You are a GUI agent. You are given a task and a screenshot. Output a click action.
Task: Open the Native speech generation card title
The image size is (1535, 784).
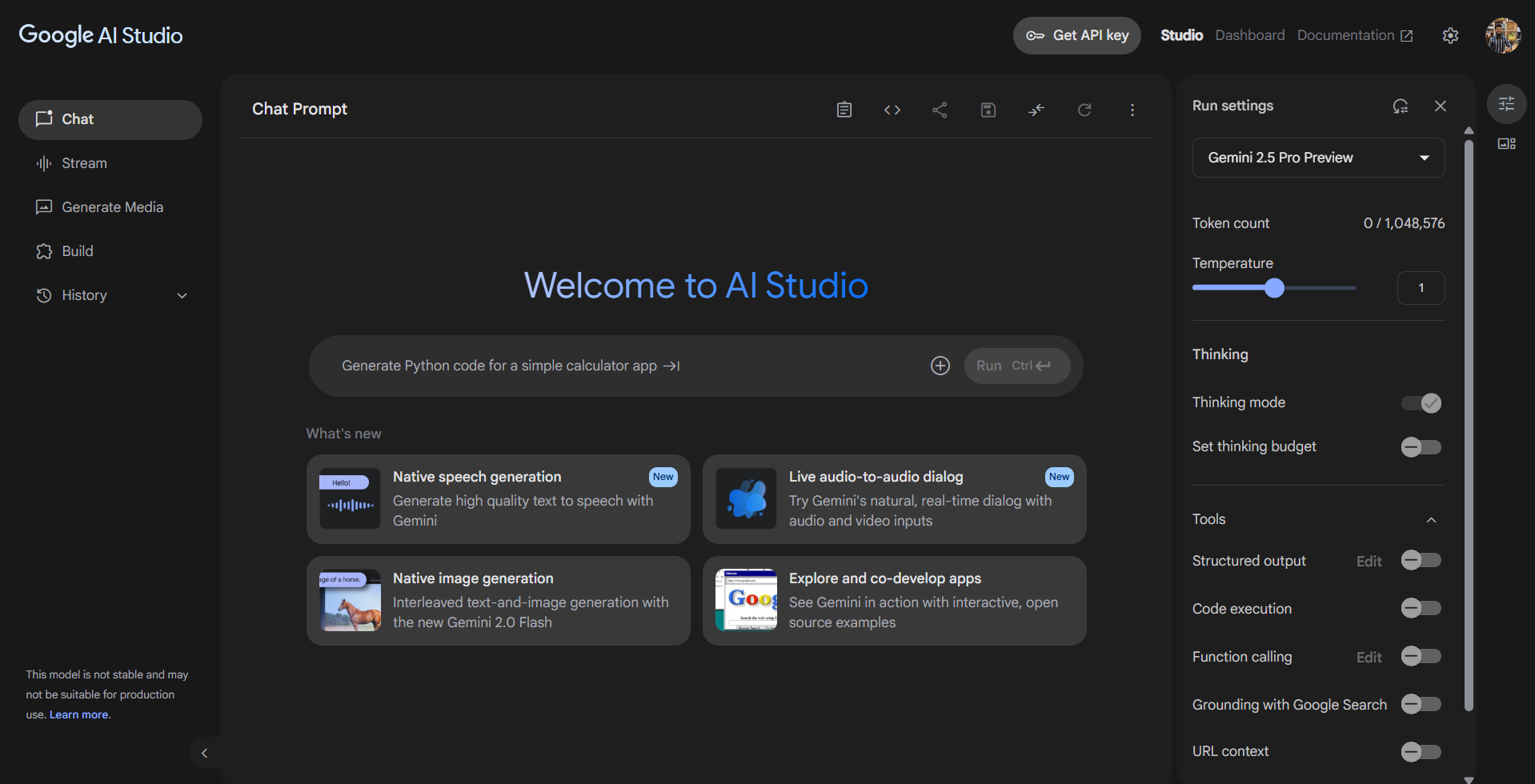tap(477, 477)
